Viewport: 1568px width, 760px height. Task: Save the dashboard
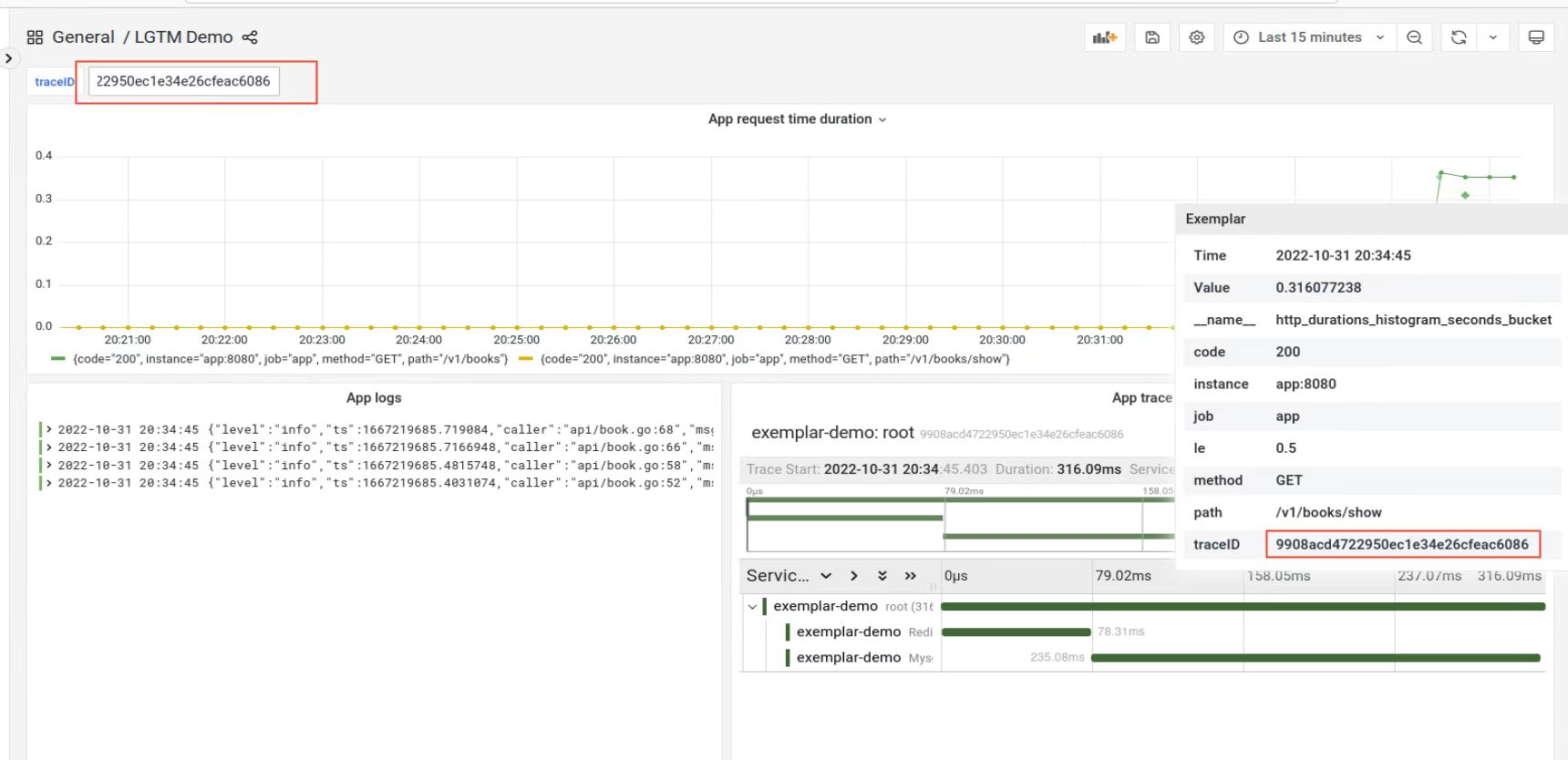click(1152, 37)
